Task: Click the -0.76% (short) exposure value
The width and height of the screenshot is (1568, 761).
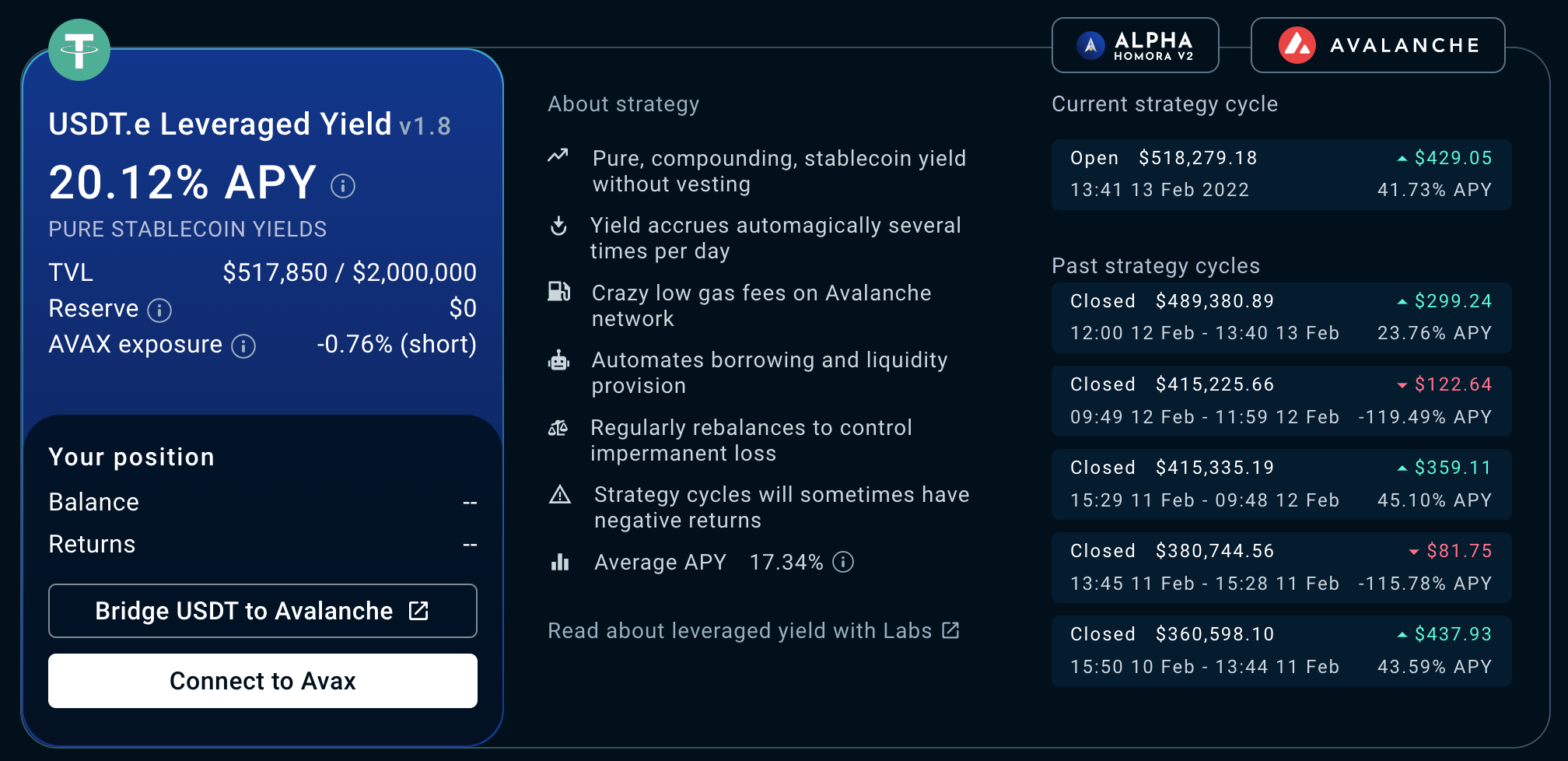Action: click(x=397, y=344)
